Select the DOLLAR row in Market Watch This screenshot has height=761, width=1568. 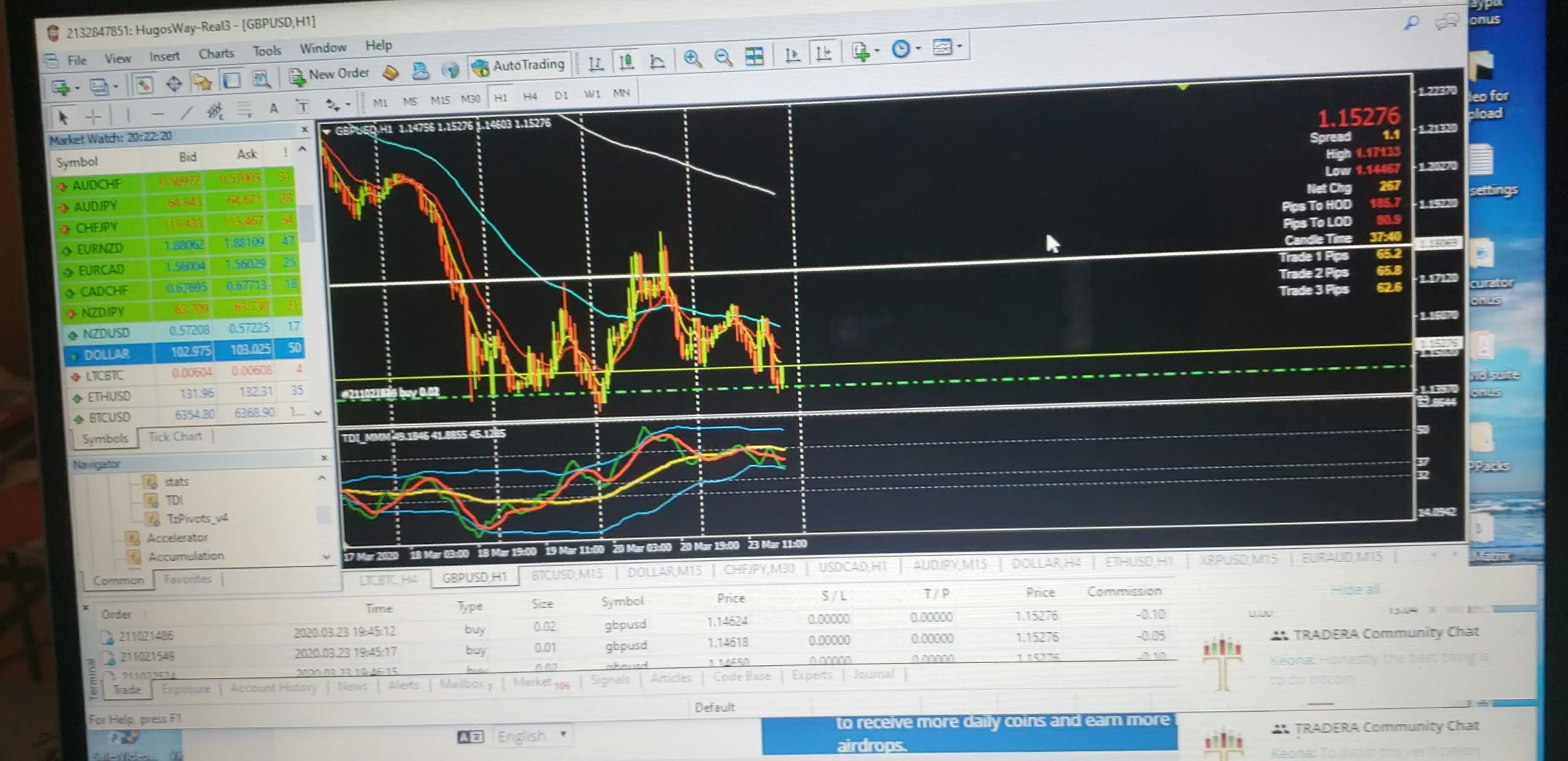tap(183, 352)
